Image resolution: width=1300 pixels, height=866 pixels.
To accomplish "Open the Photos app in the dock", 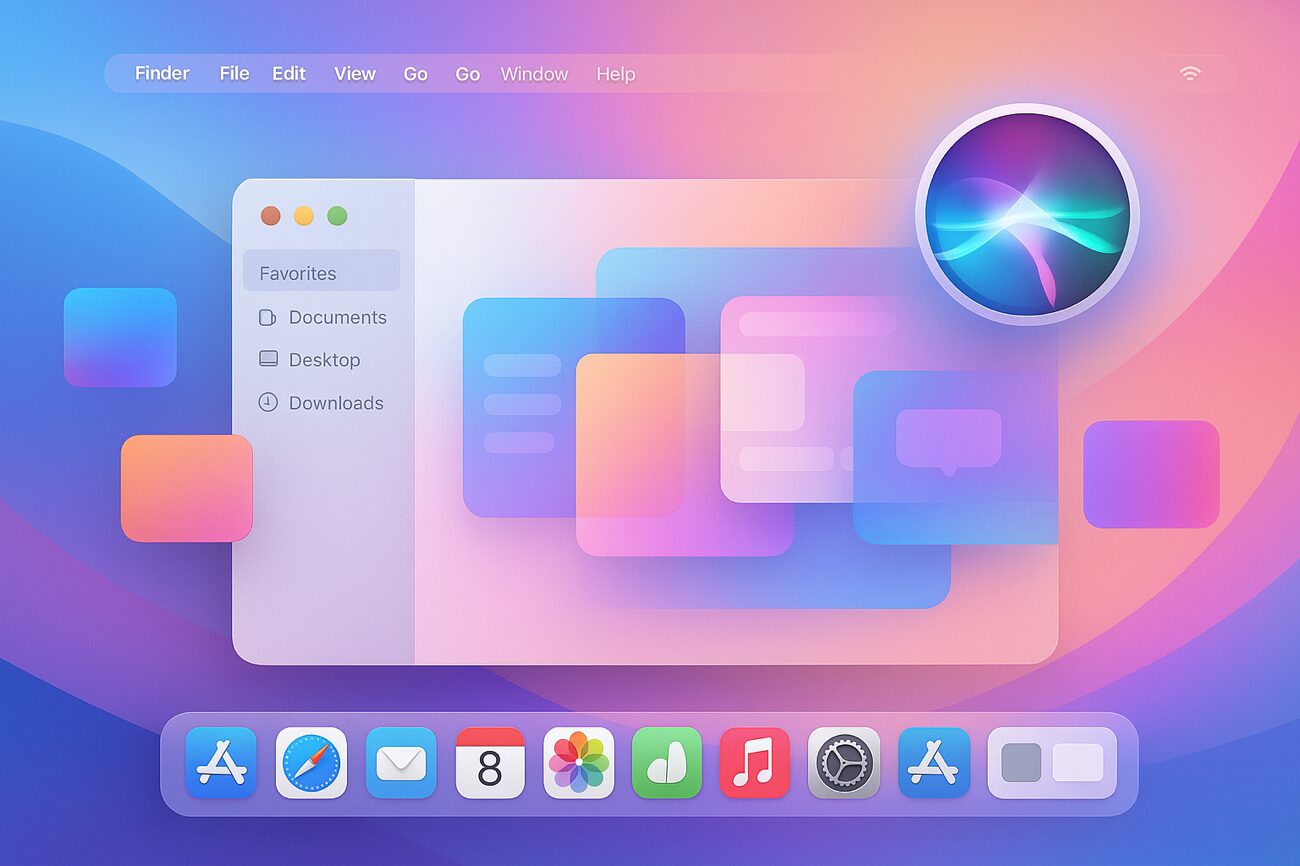I will (x=578, y=763).
